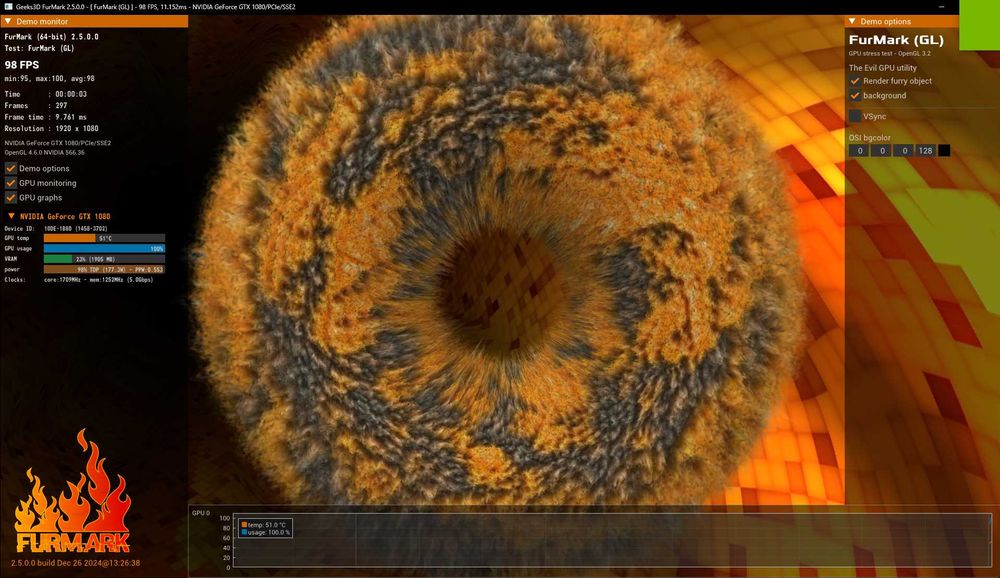Click 'NVIDIA GeForce GTX 1080/PCIe/SSE2' renderer text
The height and width of the screenshot is (578, 1000).
[57, 143]
